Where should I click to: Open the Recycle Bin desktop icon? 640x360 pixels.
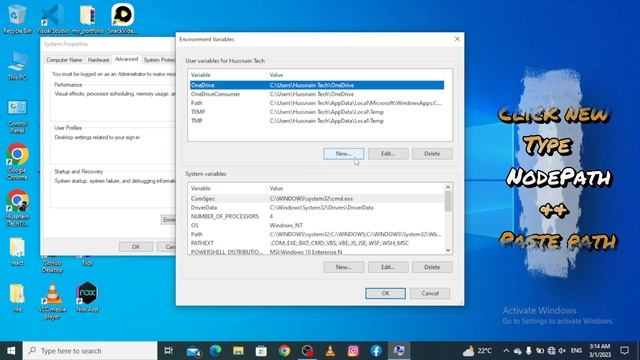[x=16, y=18]
